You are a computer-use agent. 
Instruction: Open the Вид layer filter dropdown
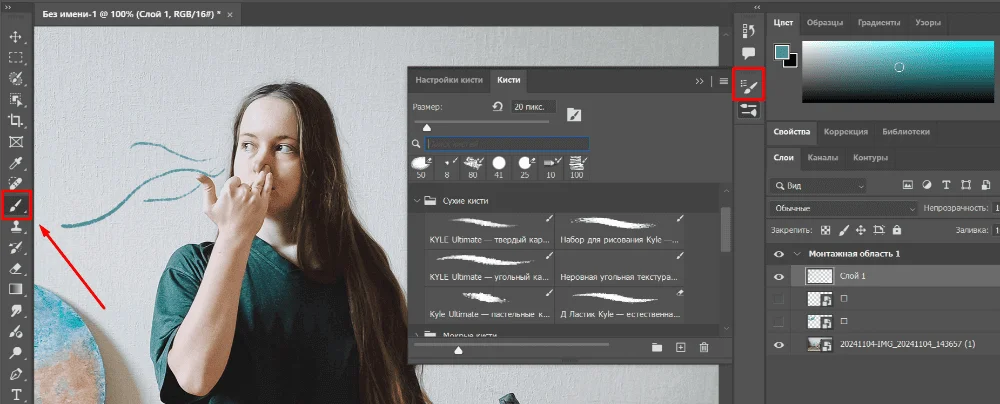click(x=818, y=186)
